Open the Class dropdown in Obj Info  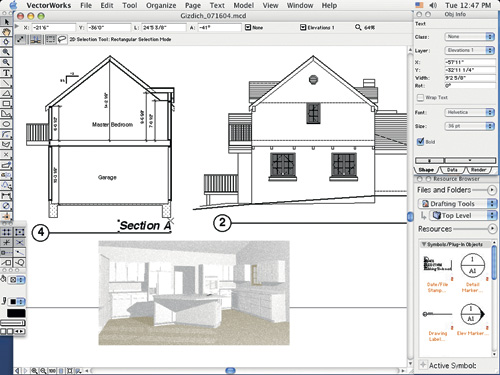click(x=470, y=37)
